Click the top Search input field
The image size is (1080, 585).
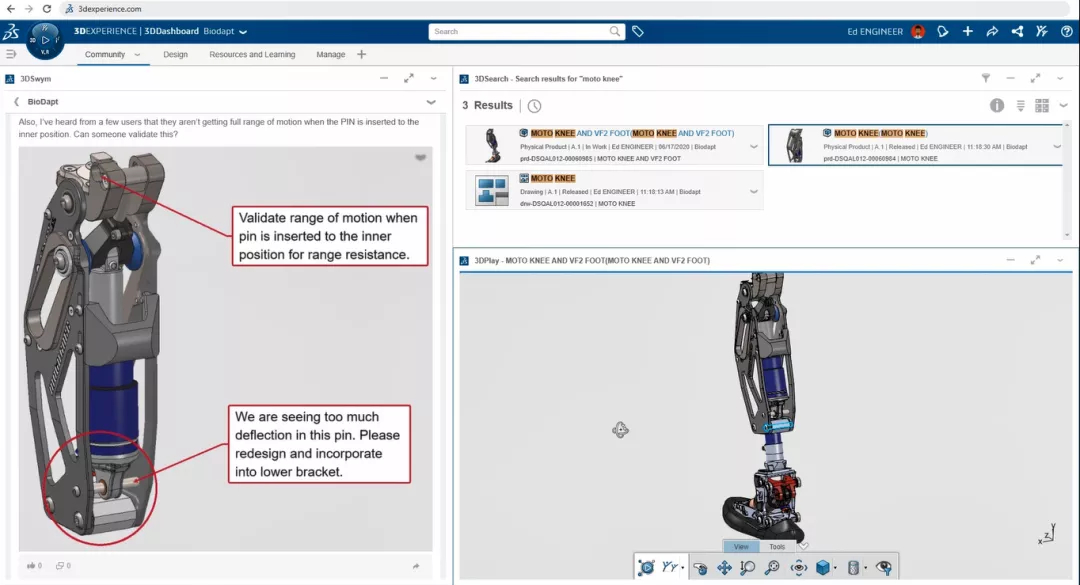tap(526, 31)
